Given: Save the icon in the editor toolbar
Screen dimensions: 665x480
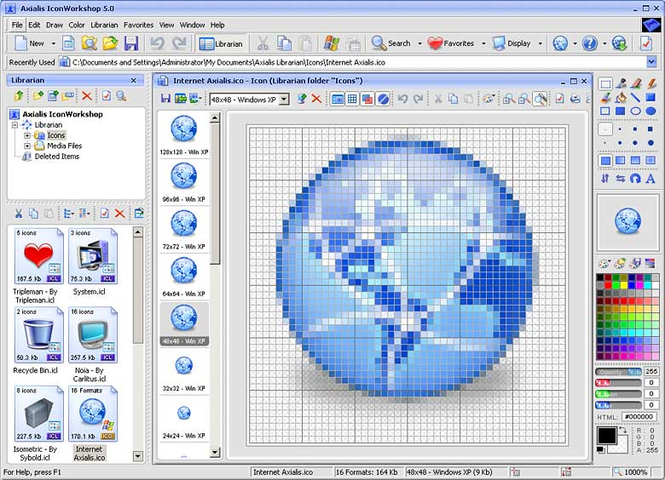Looking at the screenshot, I should coord(165,99).
